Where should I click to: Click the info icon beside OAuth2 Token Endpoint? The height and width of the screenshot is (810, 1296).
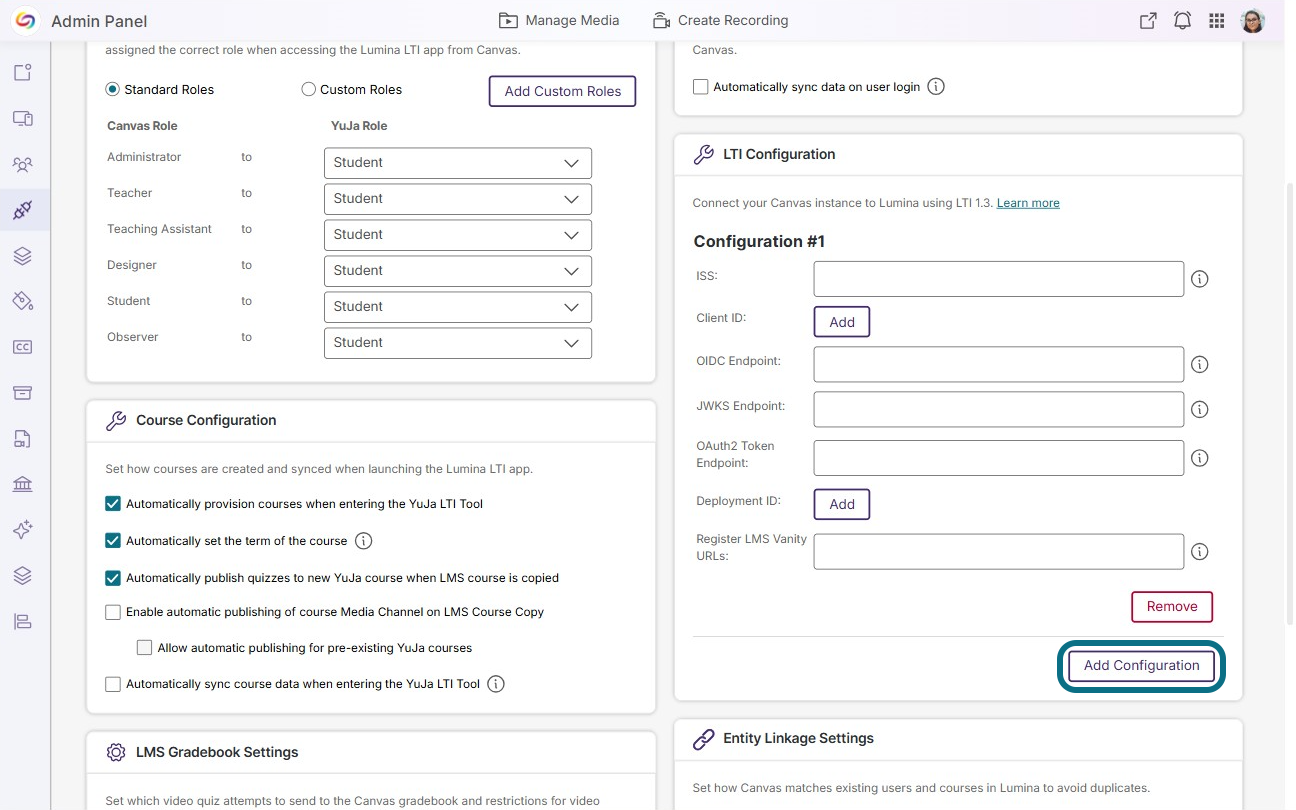[1200, 458]
